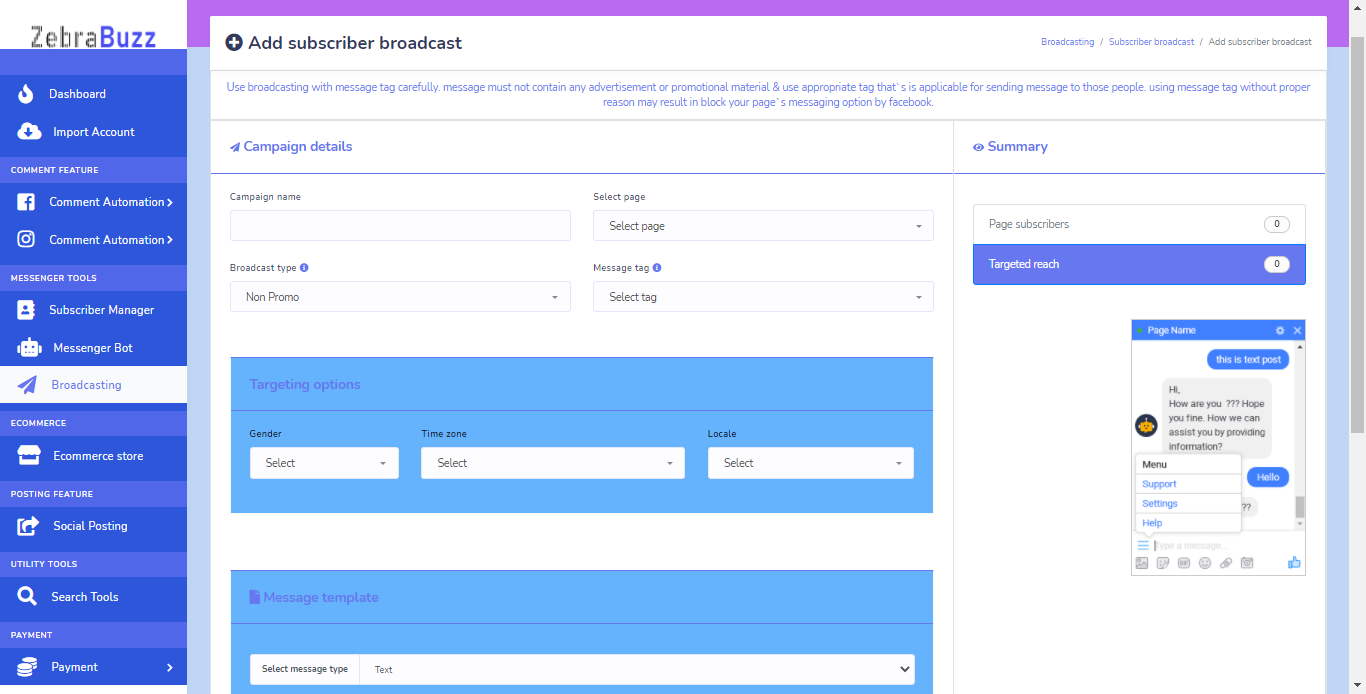
Task: Click the bot avatar in chat preview
Action: 1146,426
